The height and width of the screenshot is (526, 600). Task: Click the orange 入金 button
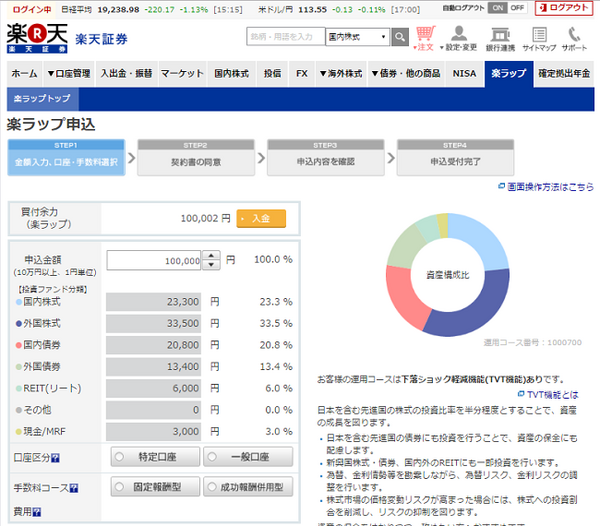point(261,218)
